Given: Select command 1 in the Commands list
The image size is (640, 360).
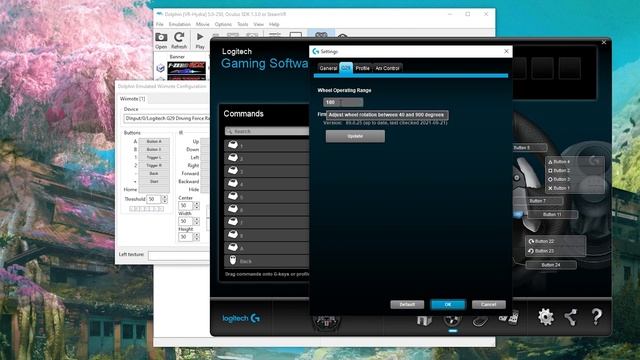Looking at the screenshot, I should click(x=267, y=145).
